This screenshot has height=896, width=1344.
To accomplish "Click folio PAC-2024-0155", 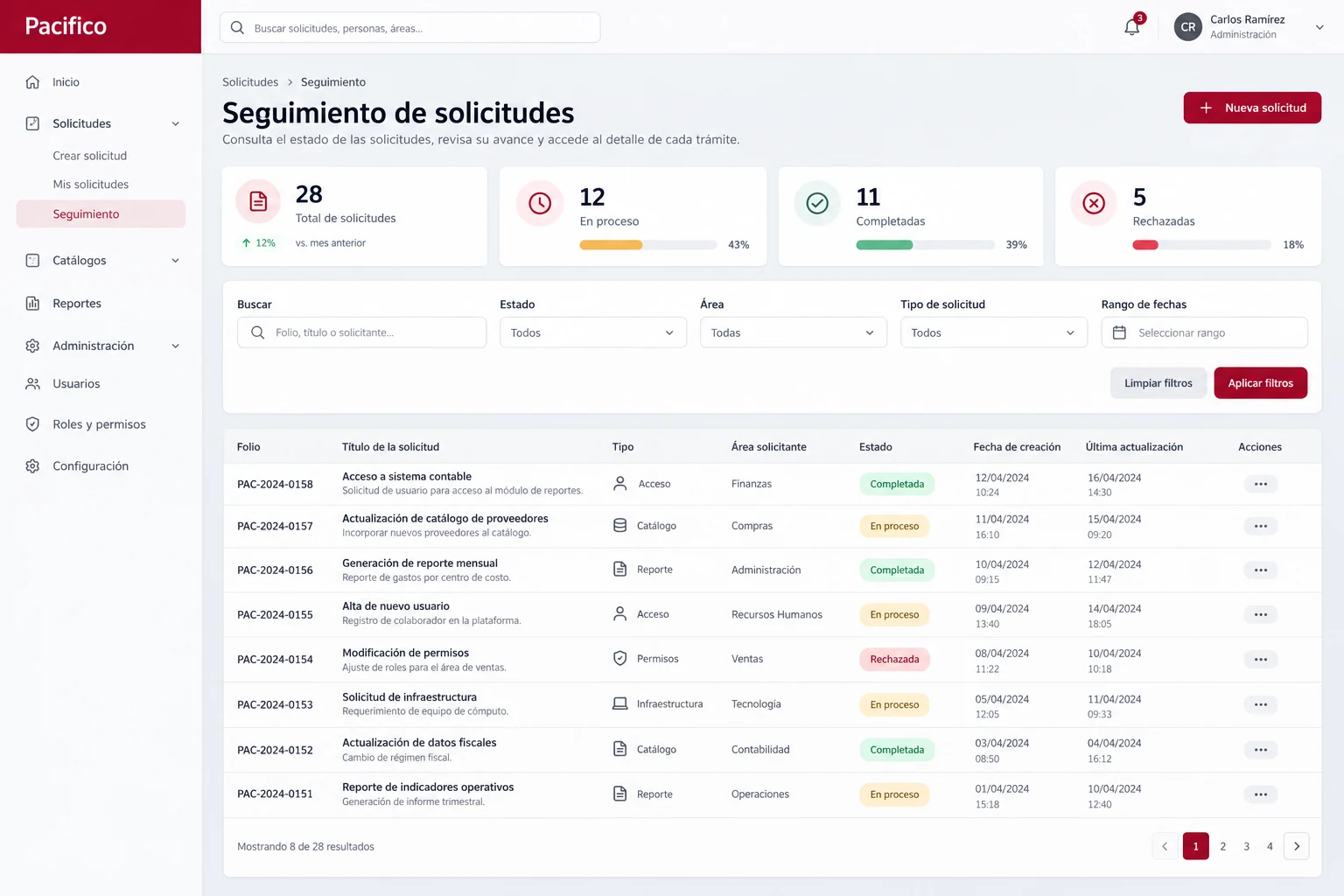I will click(x=275, y=614).
